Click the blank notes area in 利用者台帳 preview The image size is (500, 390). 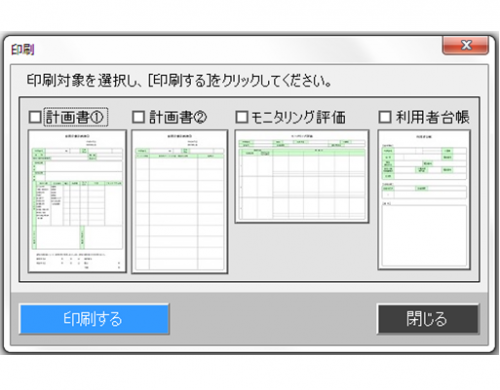pyautogui.click(x=424, y=235)
